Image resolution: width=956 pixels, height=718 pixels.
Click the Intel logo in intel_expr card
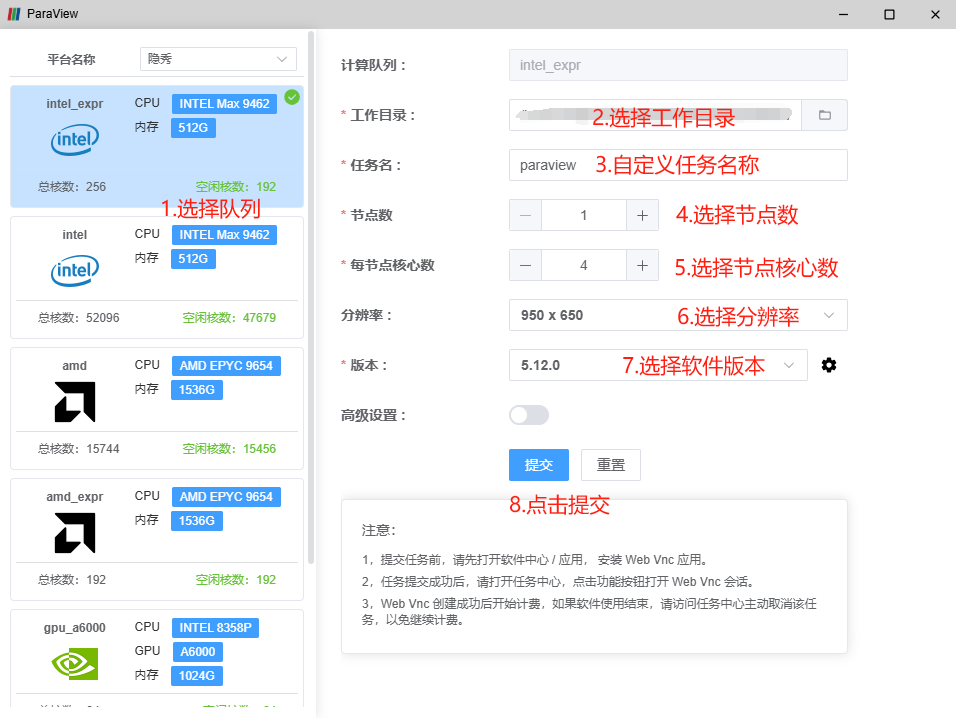tap(74, 140)
